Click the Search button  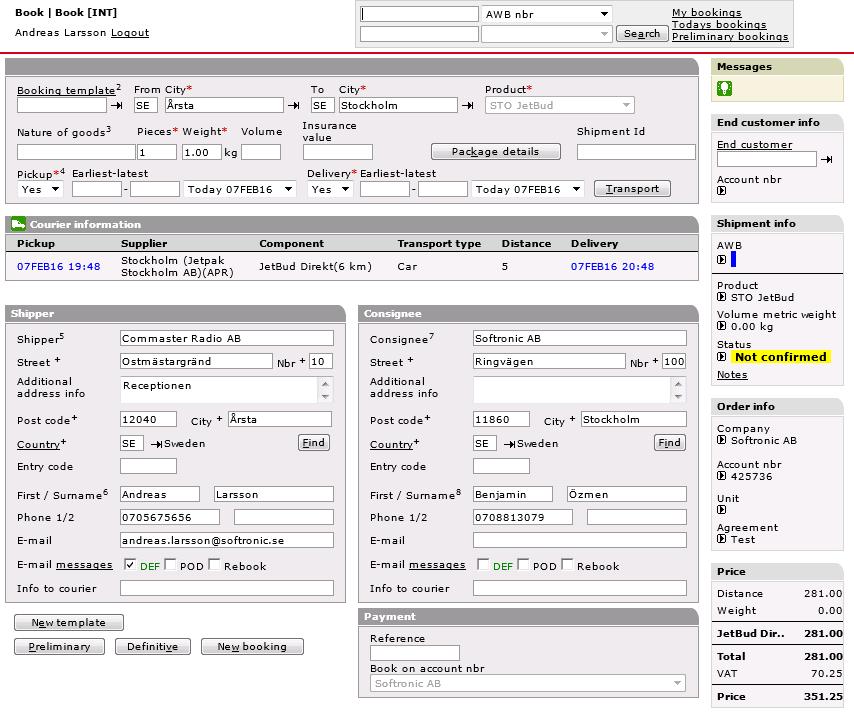coord(642,34)
